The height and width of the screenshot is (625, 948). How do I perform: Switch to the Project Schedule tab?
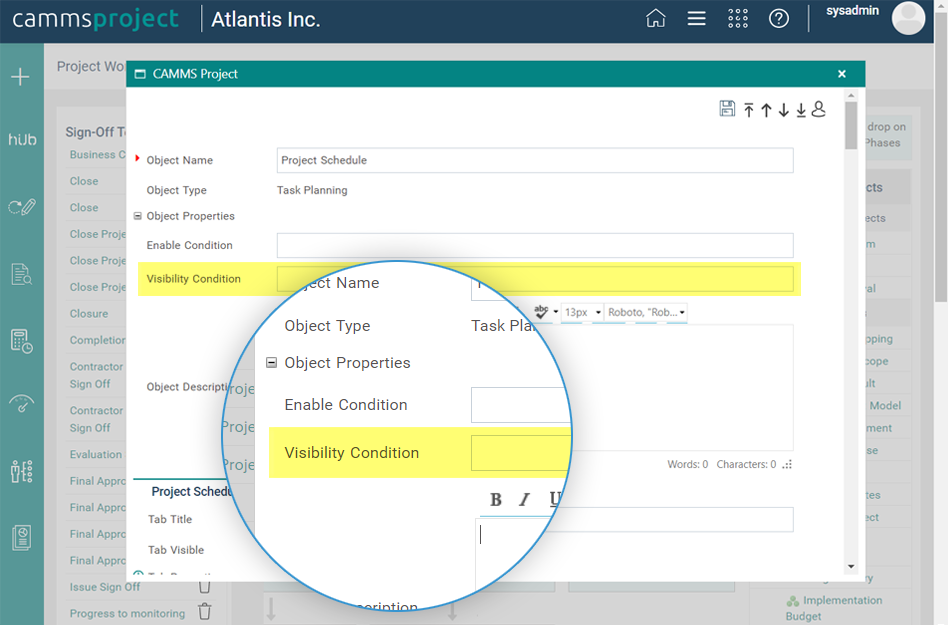(x=191, y=491)
